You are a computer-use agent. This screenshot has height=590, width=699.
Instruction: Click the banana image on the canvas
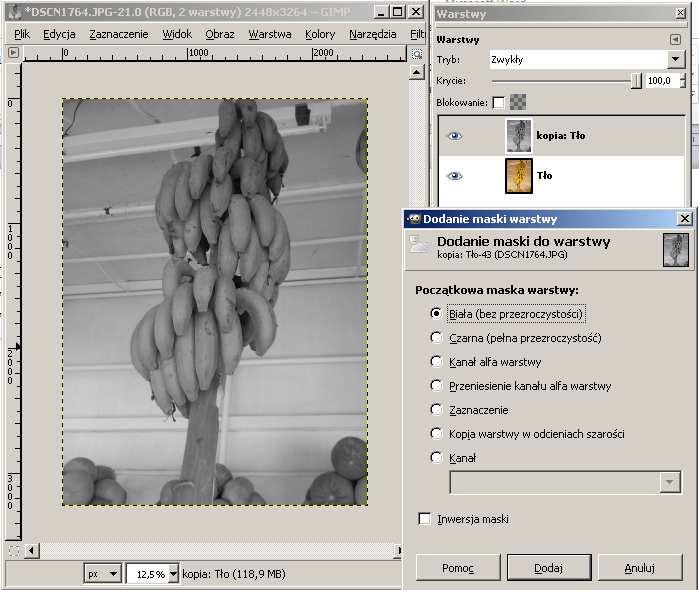coord(215,302)
